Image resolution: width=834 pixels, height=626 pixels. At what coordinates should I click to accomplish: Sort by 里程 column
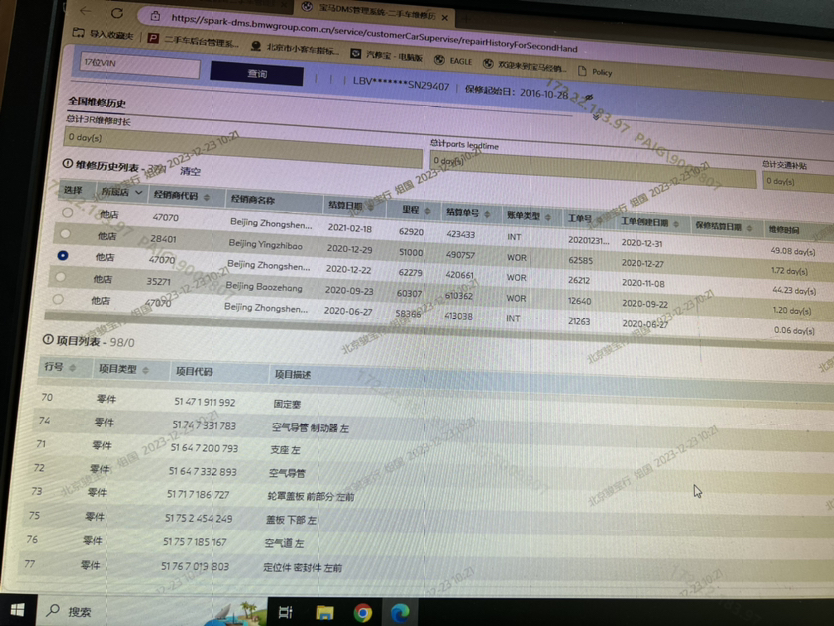pyautogui.click(x=427, y=211)
